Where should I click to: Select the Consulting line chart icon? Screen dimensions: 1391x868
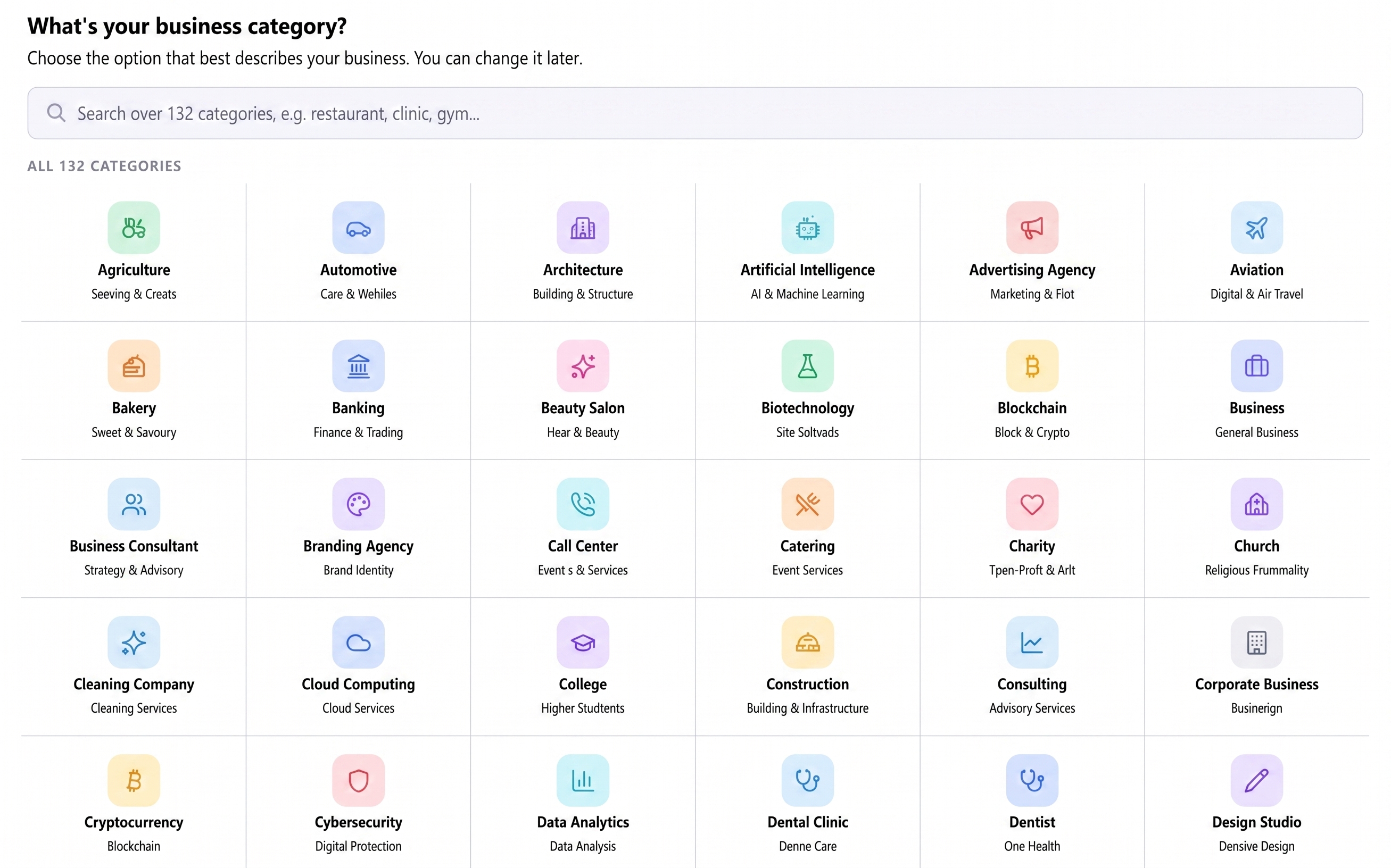pos(1032,642)
